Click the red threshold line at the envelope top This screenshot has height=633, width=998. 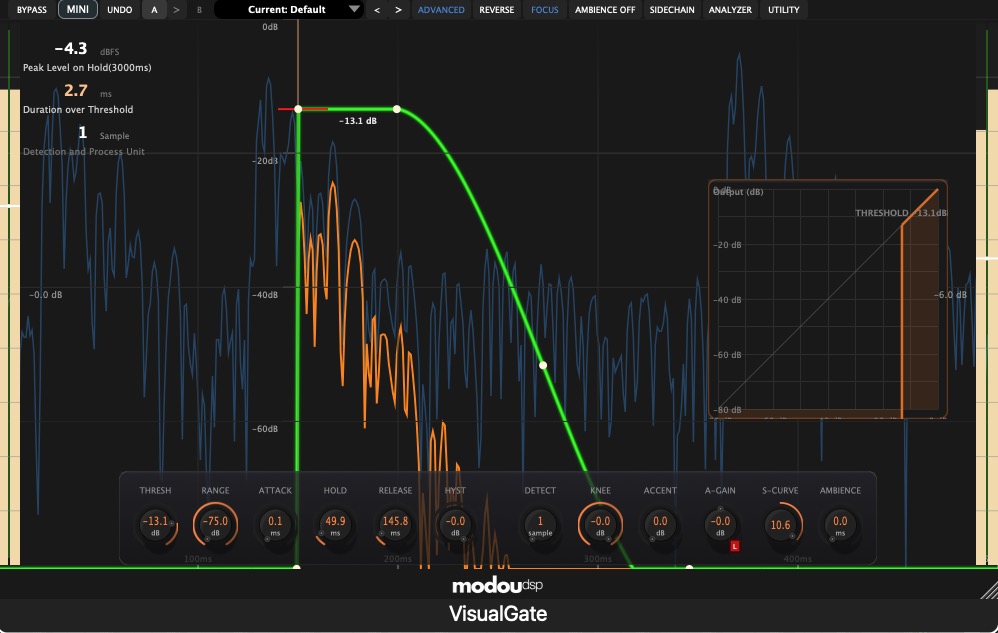click(303, 109)
